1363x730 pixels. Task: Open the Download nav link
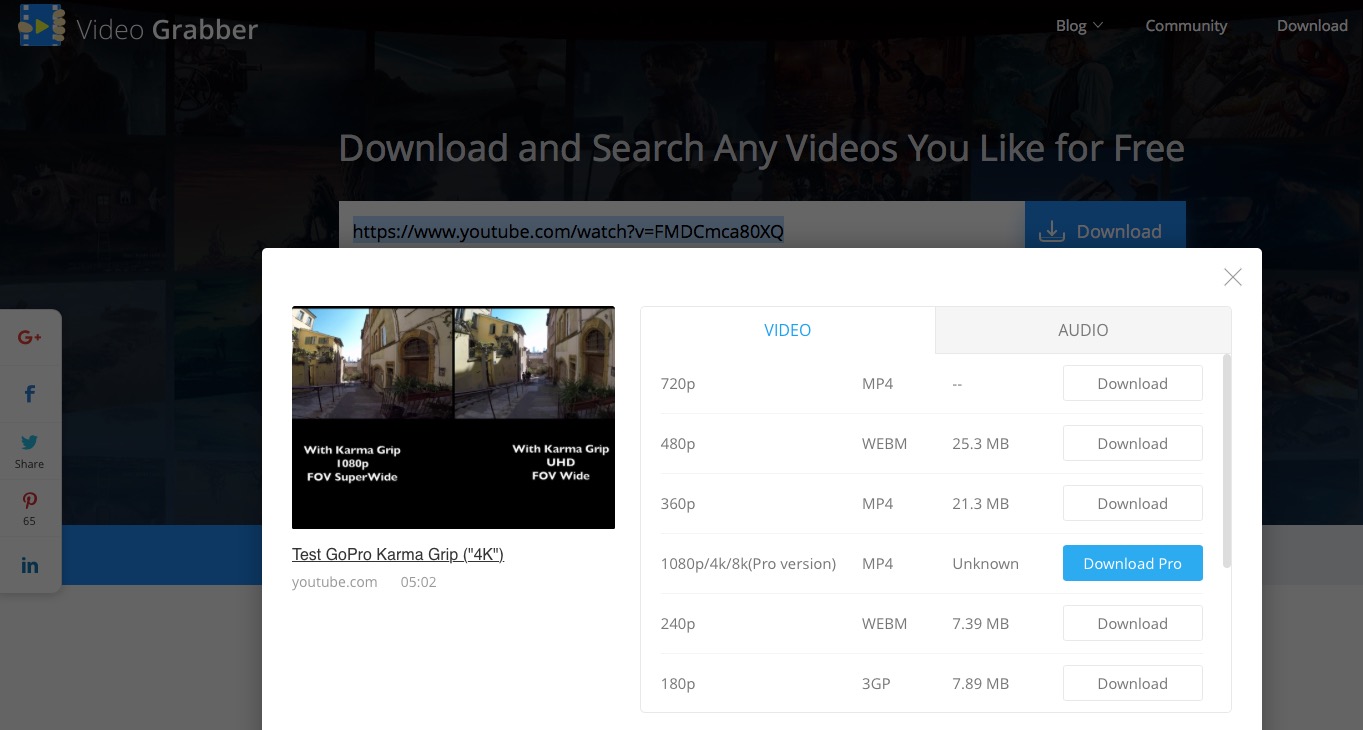1312,26
